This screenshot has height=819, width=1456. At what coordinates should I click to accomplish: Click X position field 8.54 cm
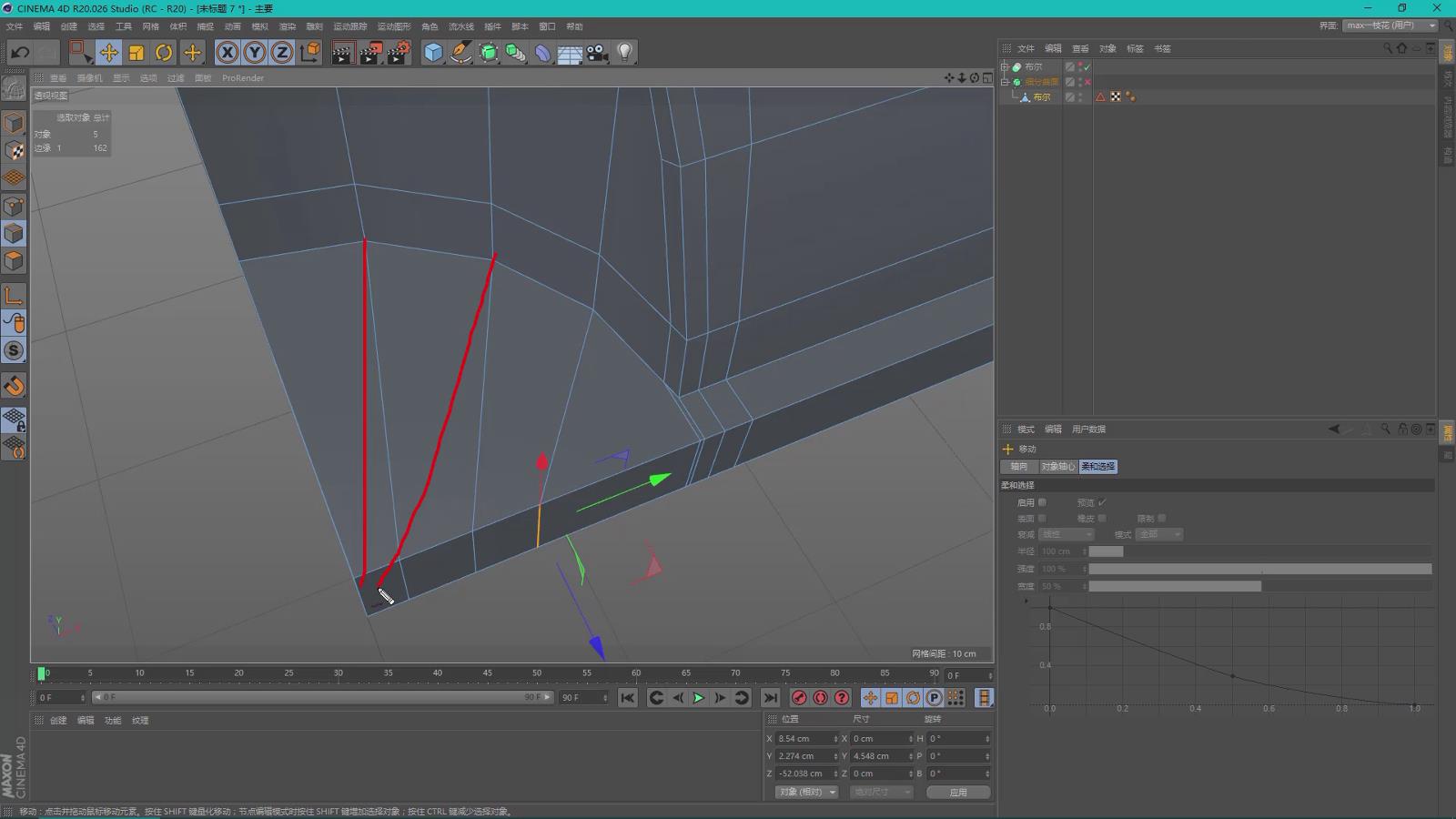(x=806, y=739)
